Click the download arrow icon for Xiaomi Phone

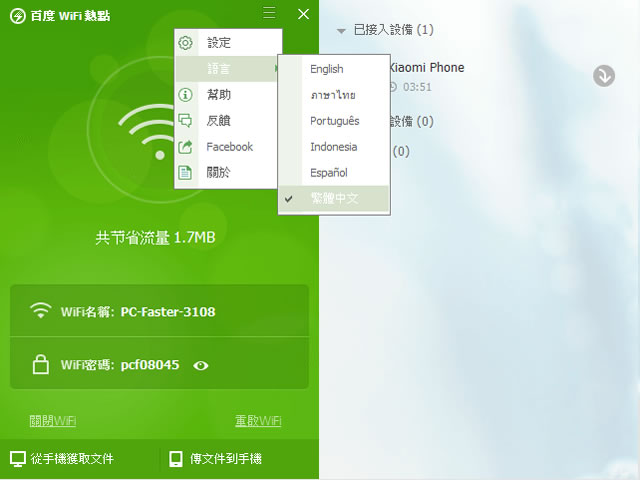[x=604, y=76]
